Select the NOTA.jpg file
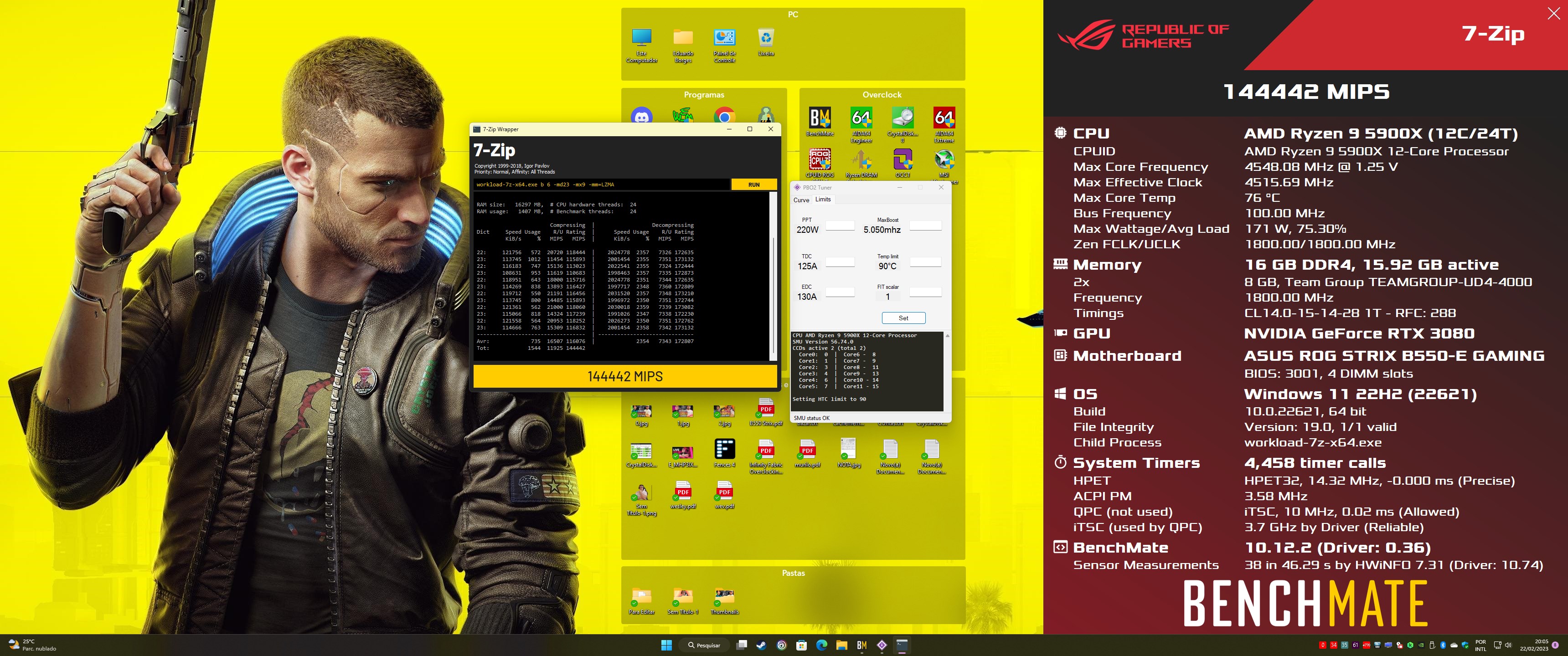Viewport: 1568px width, 656px height. (849, 453)
